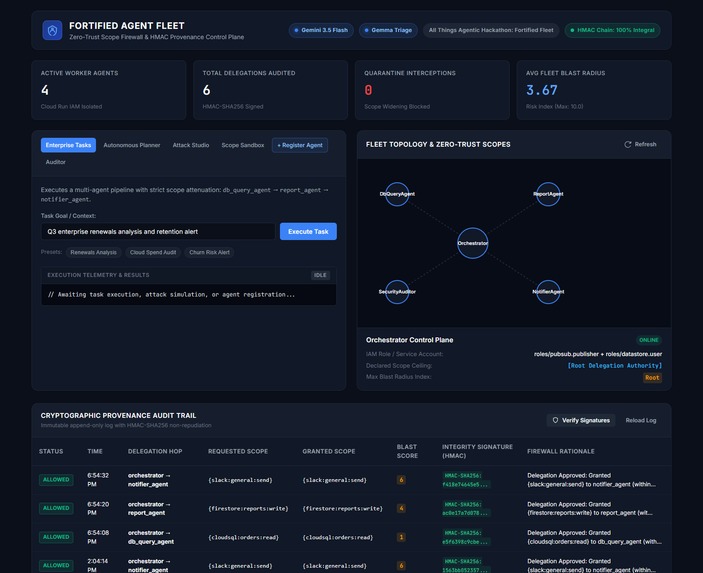Click the HMAC signature starting f418e74645e5
703x573 pixels.
464,480
